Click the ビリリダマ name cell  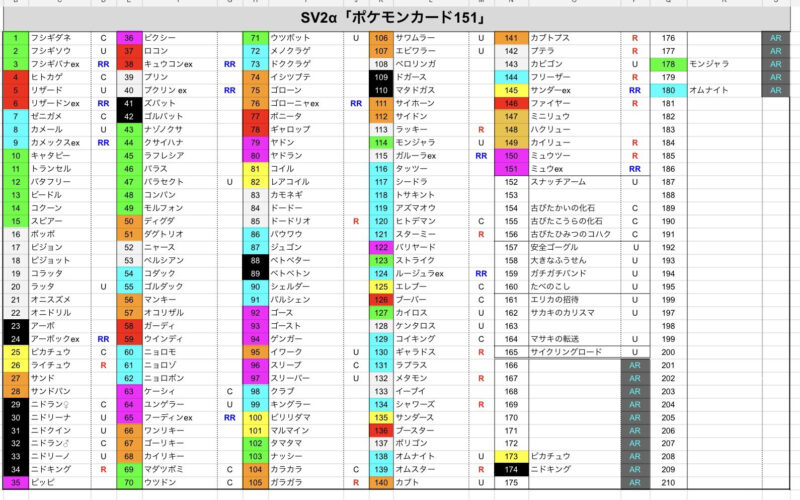306,417
